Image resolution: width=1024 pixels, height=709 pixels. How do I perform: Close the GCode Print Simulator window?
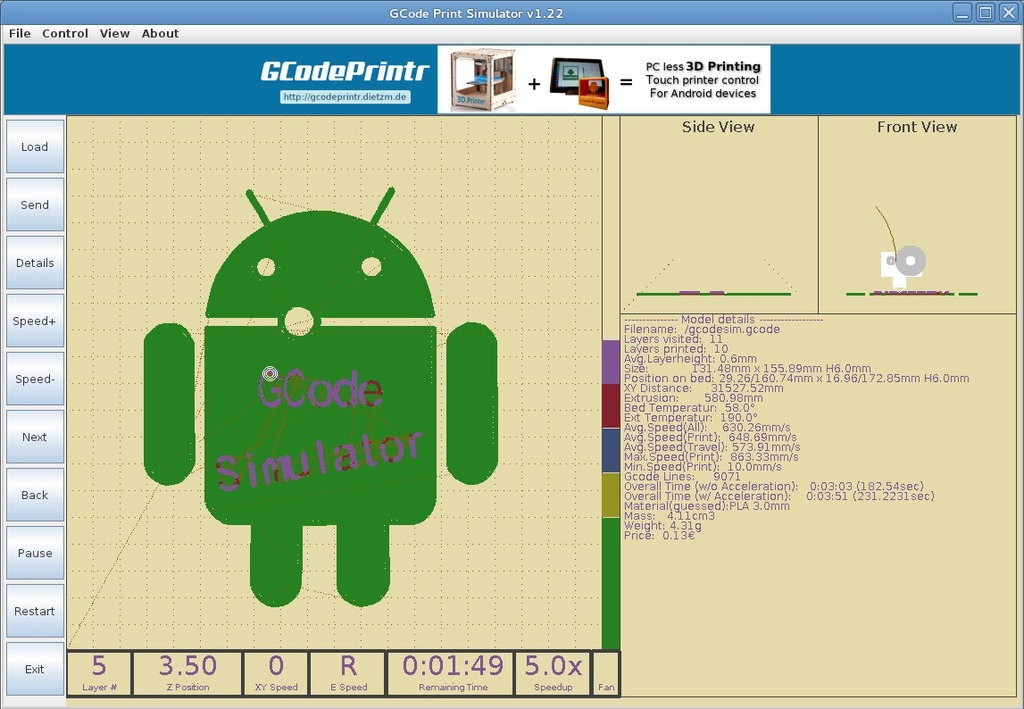[x=1009, y=12]
